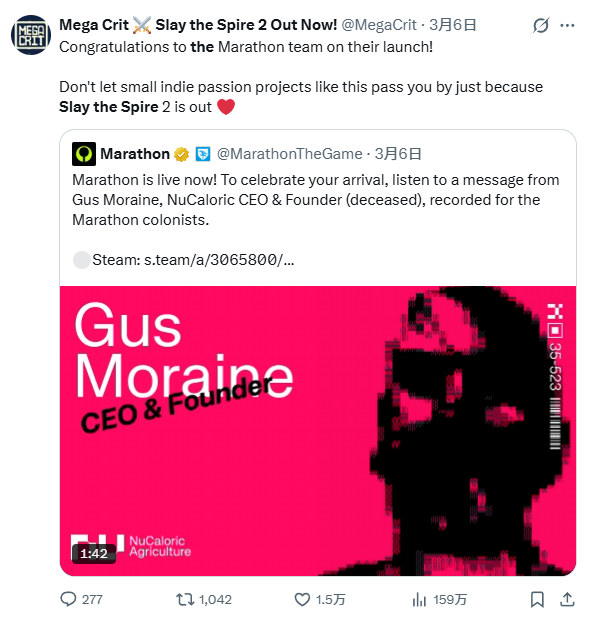Open the Marathon account avatar in the quoted post
The width and height of the screenshot is (592, 618).
(84, 154)
